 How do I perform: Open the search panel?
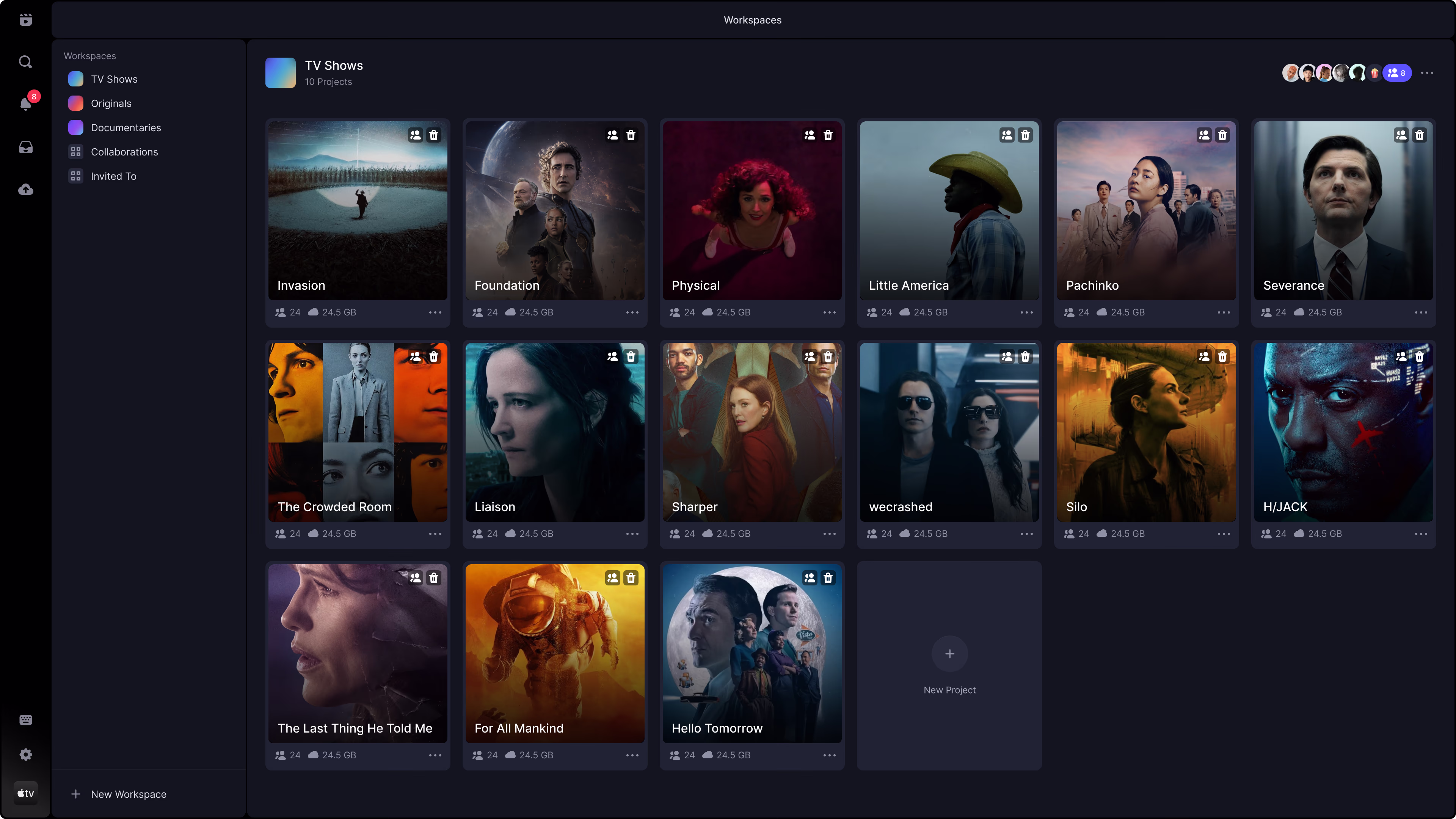pos(25,61)
